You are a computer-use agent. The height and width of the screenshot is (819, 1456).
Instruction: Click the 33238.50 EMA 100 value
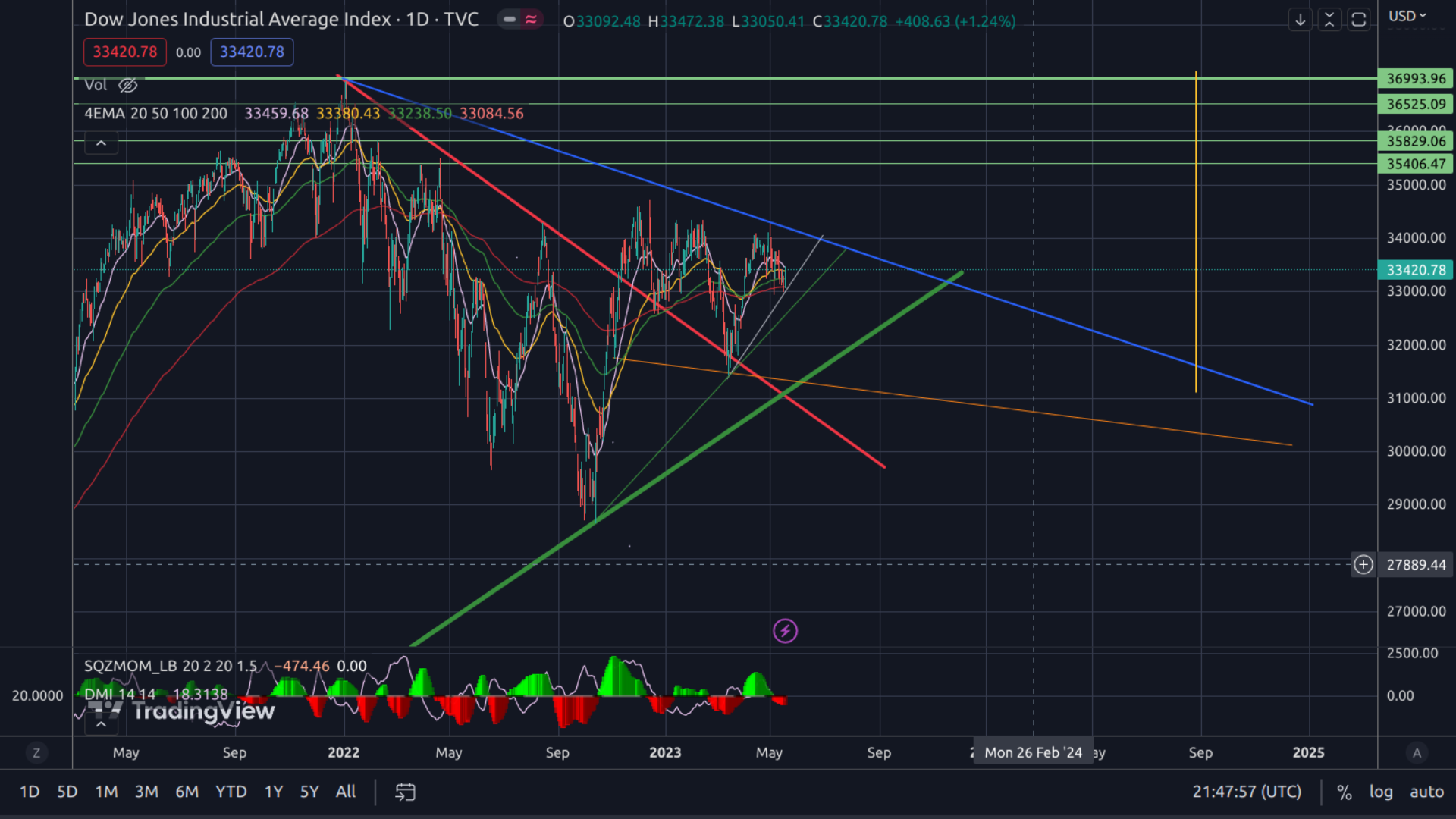[x=420, y=114]
